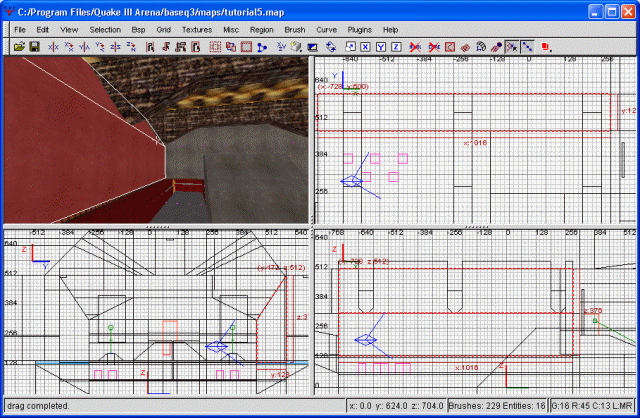Image resolution: width=640 pixels, height=418 pixels.
Task: Toggle the Z axis scale lock
Action: coord(396,47)
